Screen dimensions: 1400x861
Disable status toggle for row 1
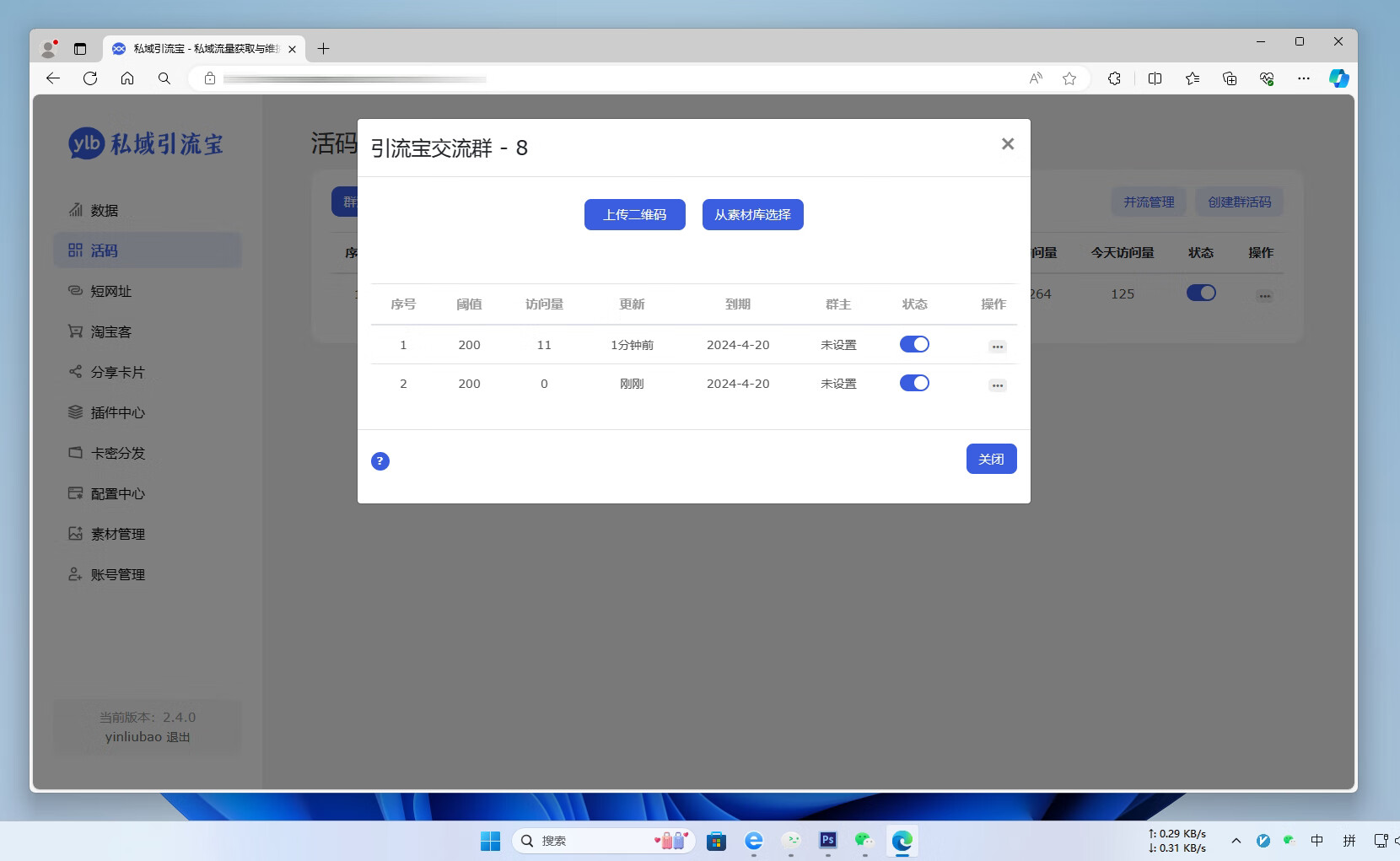click(915, 344)
